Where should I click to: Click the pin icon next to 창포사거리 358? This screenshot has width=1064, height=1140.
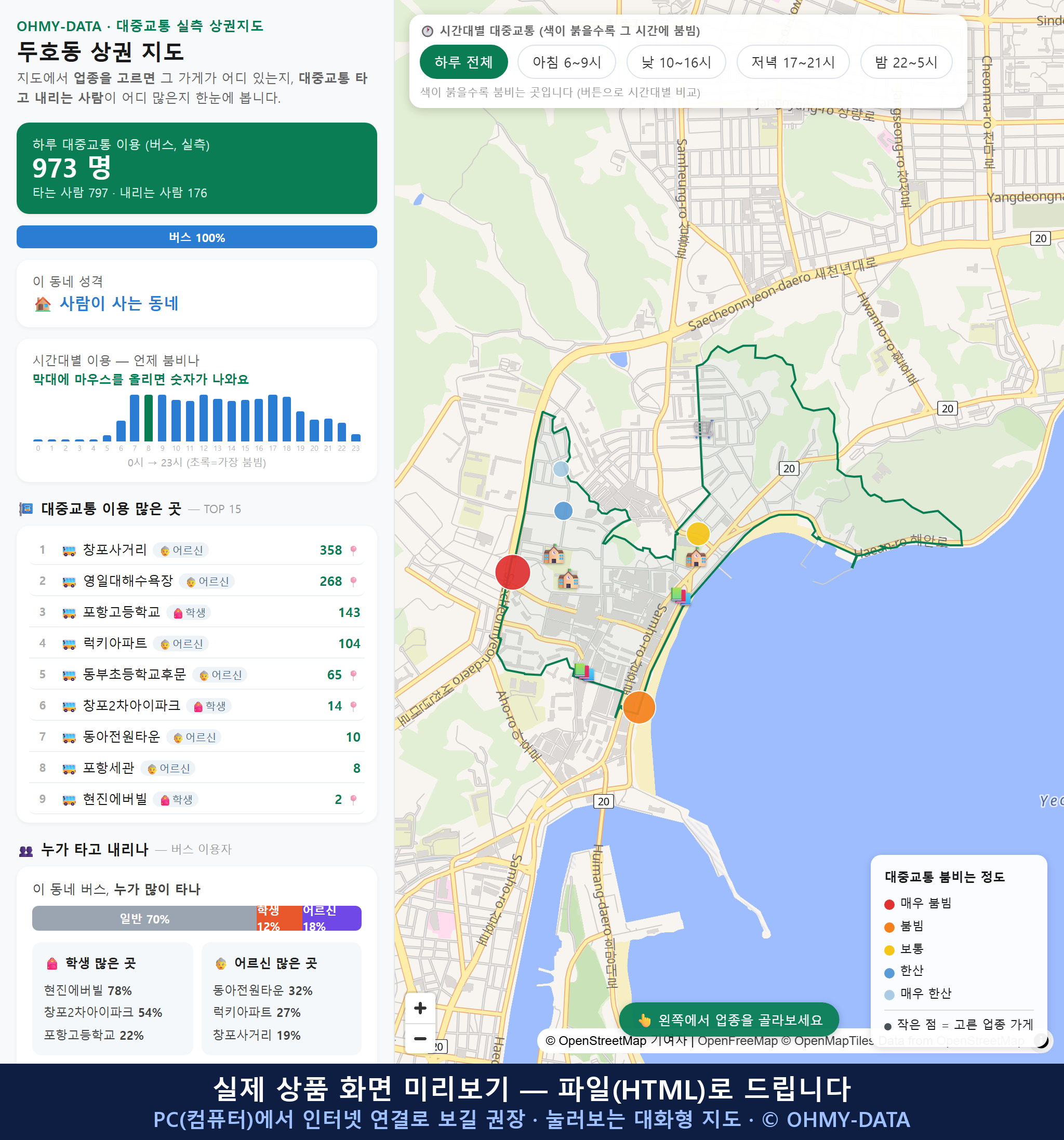353,551
